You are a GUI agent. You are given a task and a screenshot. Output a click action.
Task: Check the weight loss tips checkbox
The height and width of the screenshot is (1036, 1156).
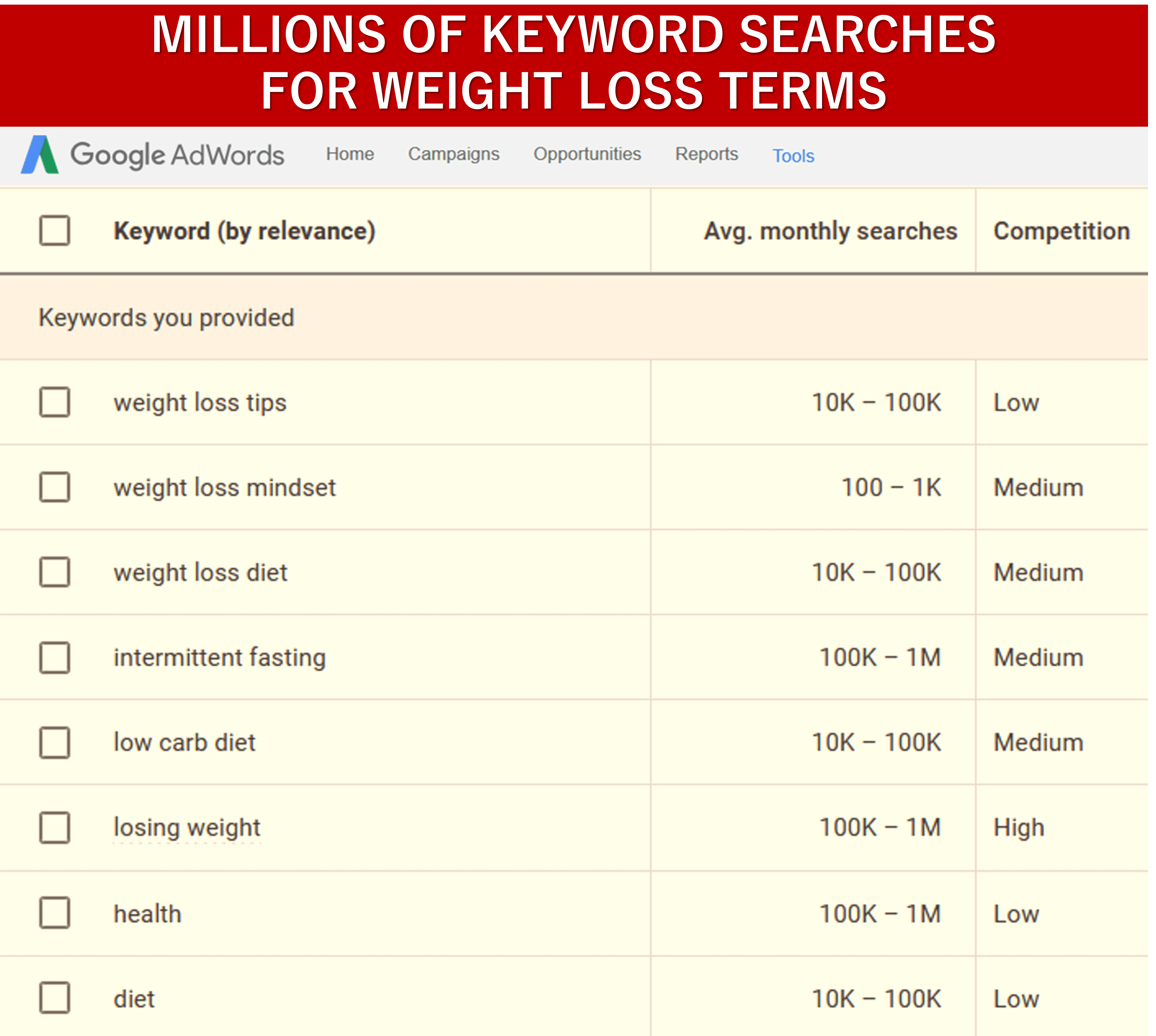pyautogui.click(x=55, y=402)
